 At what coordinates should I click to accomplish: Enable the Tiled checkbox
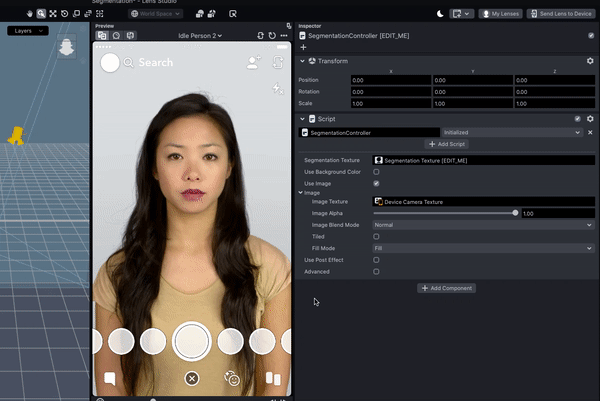click(x=376, y=236)
